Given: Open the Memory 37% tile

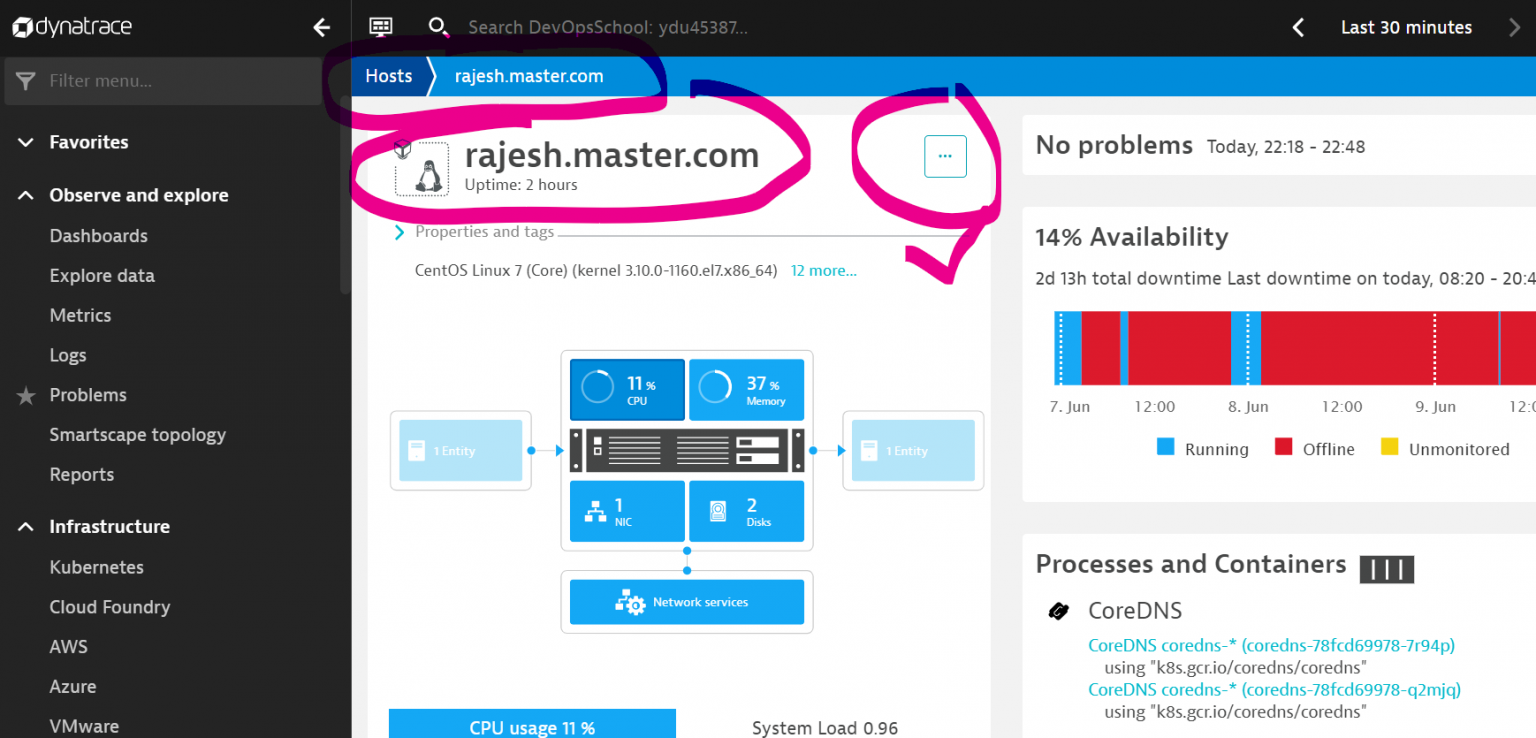Looking at the screenshot, I should (746, 389).
